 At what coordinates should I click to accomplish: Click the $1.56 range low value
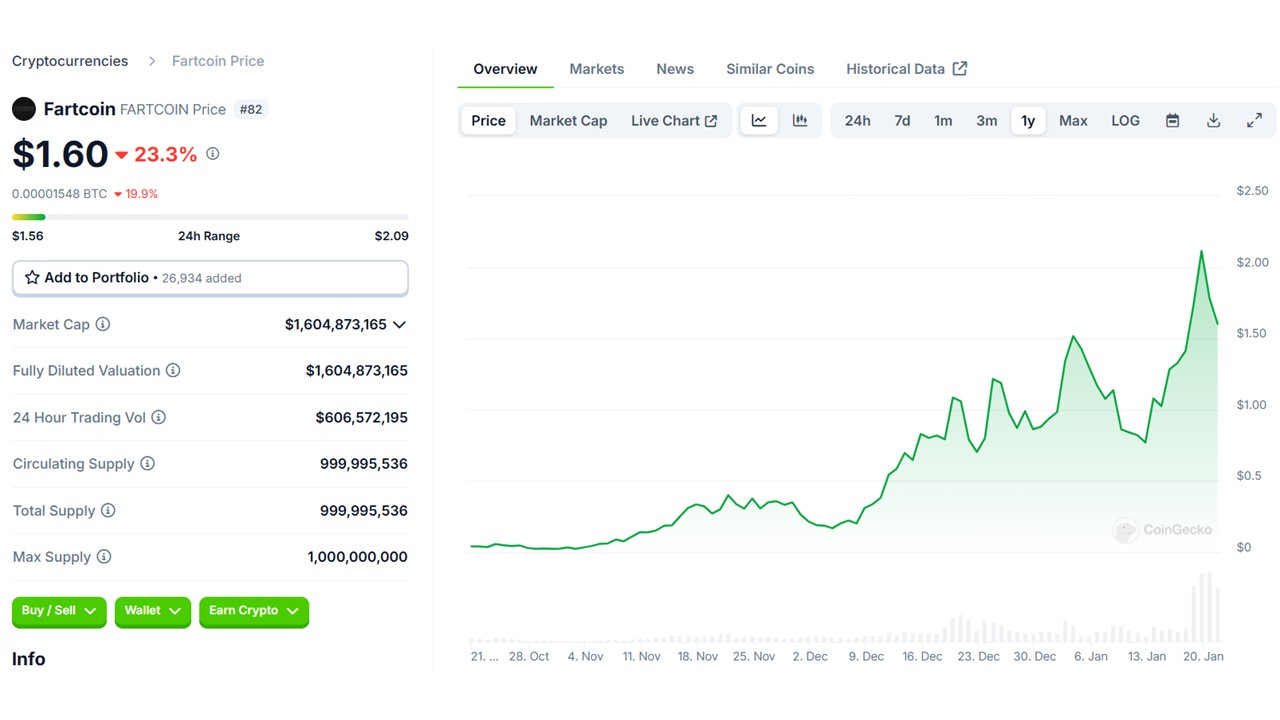coord(28,236)
